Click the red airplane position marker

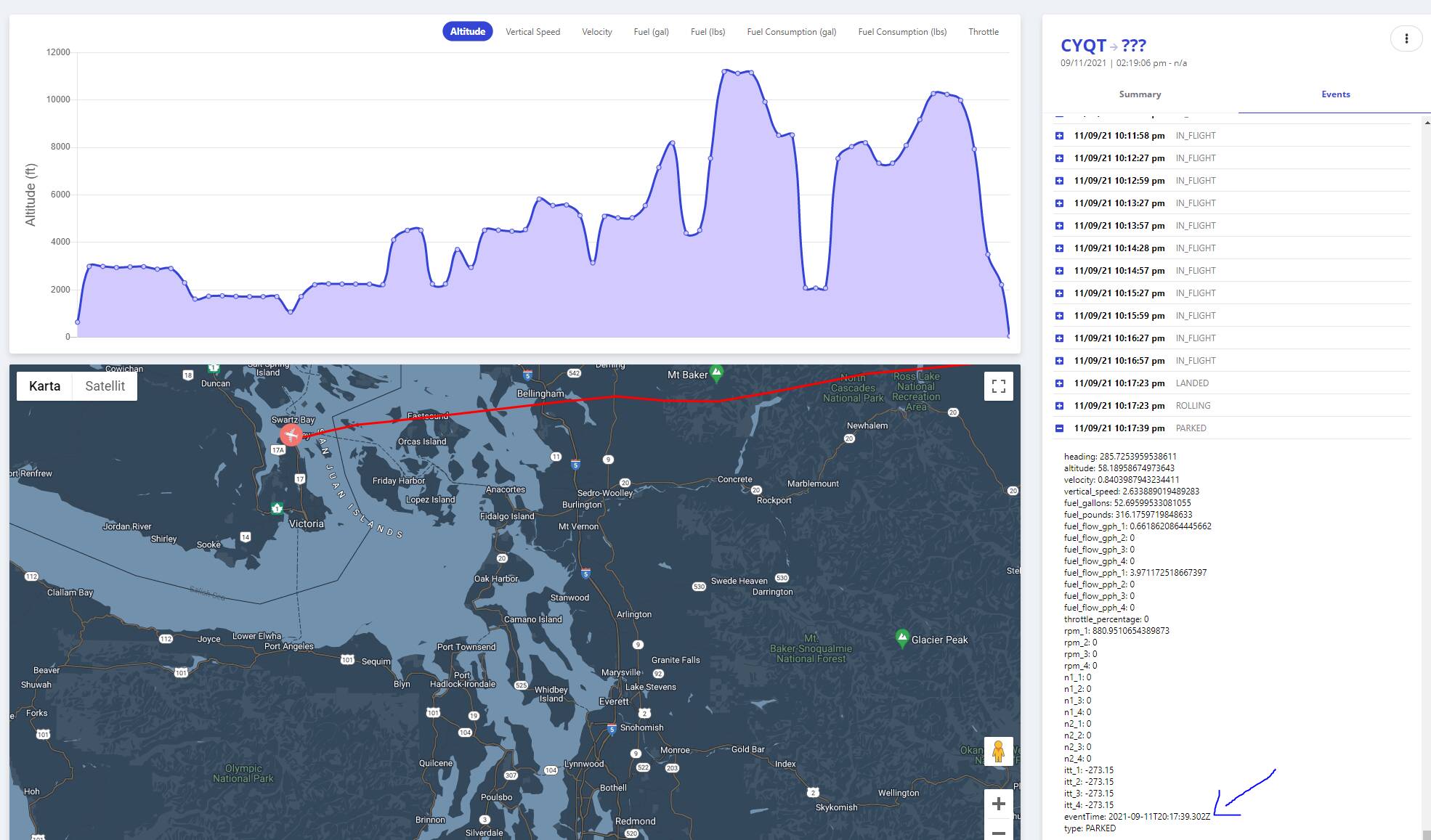tap(291, 436)
